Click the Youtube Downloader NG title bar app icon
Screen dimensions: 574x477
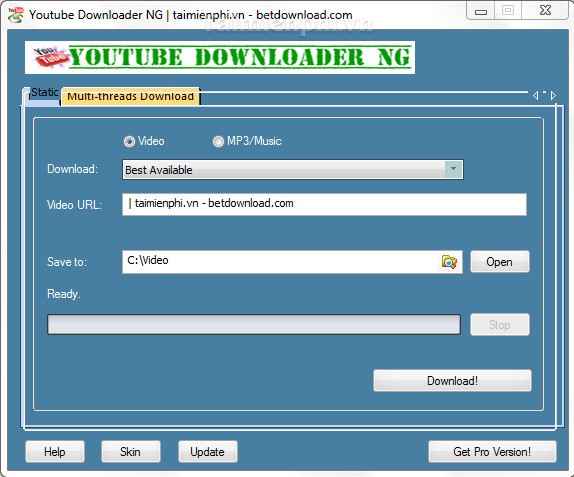[x=16, y=15]
